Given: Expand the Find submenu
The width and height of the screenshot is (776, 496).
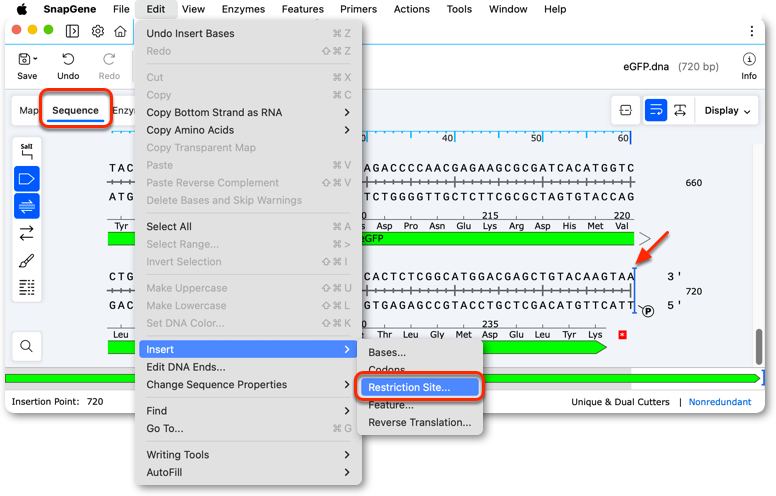Looking at the screenshot, I should tap(248, 411).
